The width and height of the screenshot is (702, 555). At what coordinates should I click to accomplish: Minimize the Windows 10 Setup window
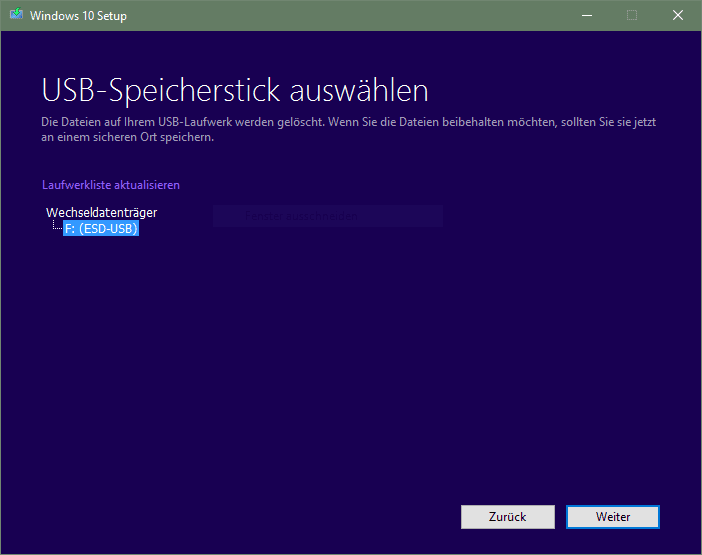[587, 15]
